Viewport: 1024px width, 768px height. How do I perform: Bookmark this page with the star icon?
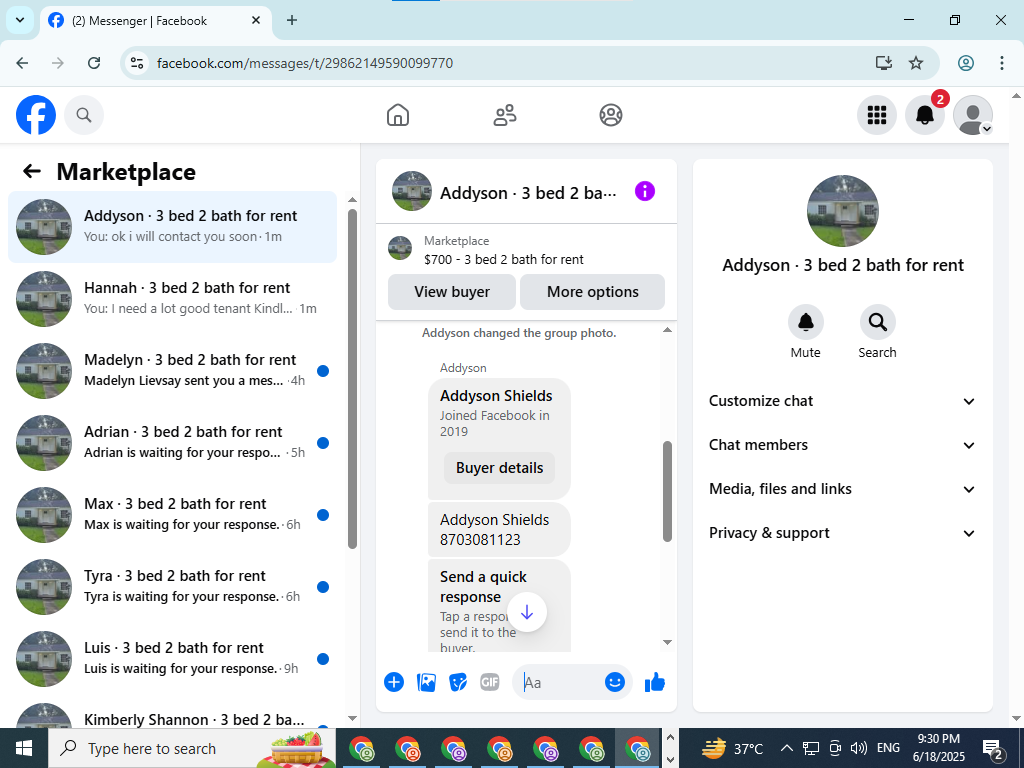916,63
